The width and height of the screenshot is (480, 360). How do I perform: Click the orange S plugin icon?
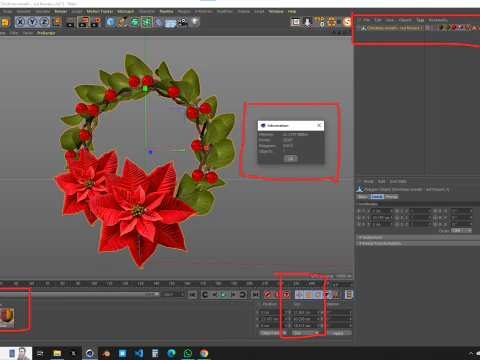pos(347,22)
